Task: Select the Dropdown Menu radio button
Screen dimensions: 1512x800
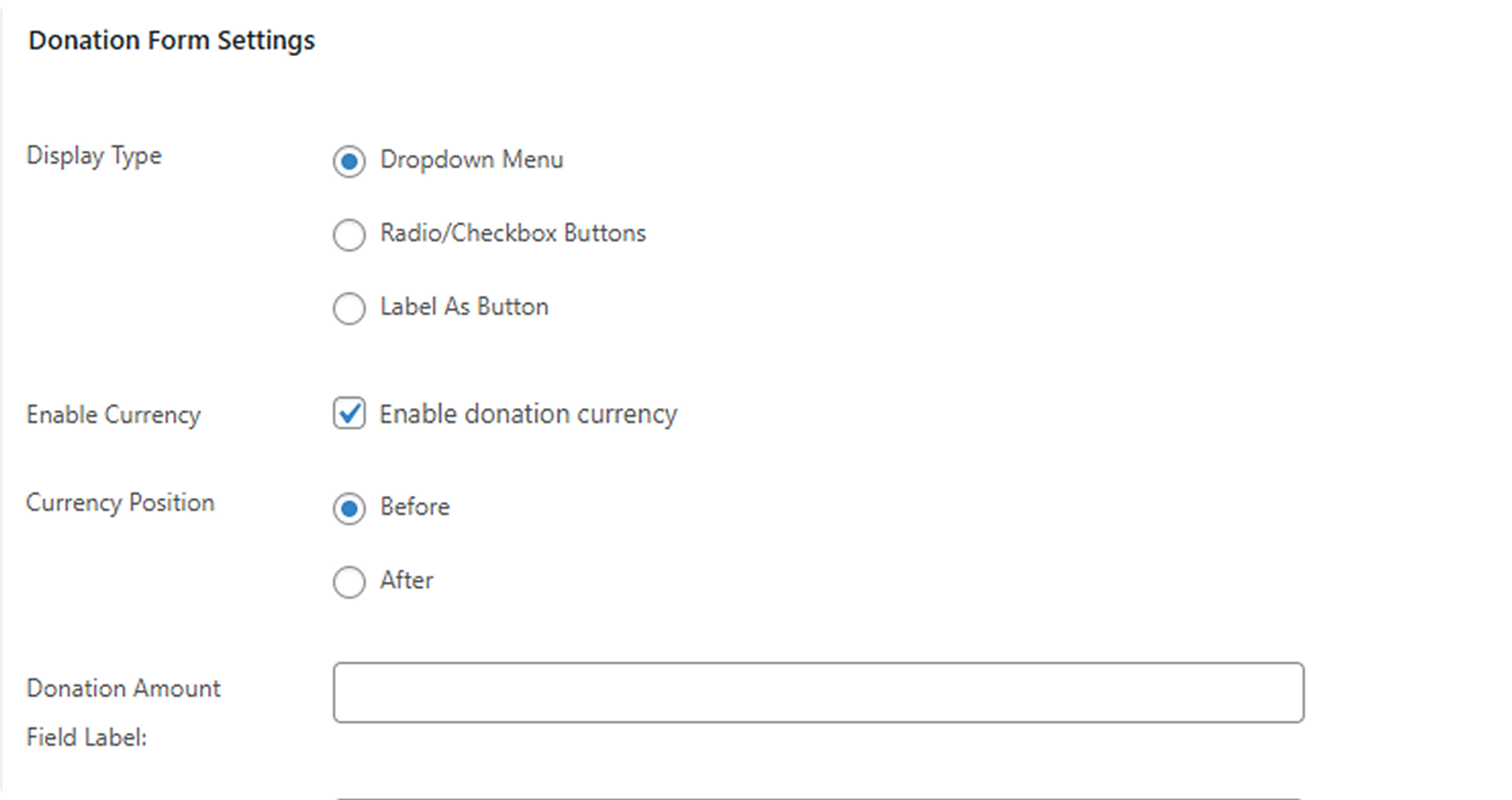Action: [x=349, y=161]
